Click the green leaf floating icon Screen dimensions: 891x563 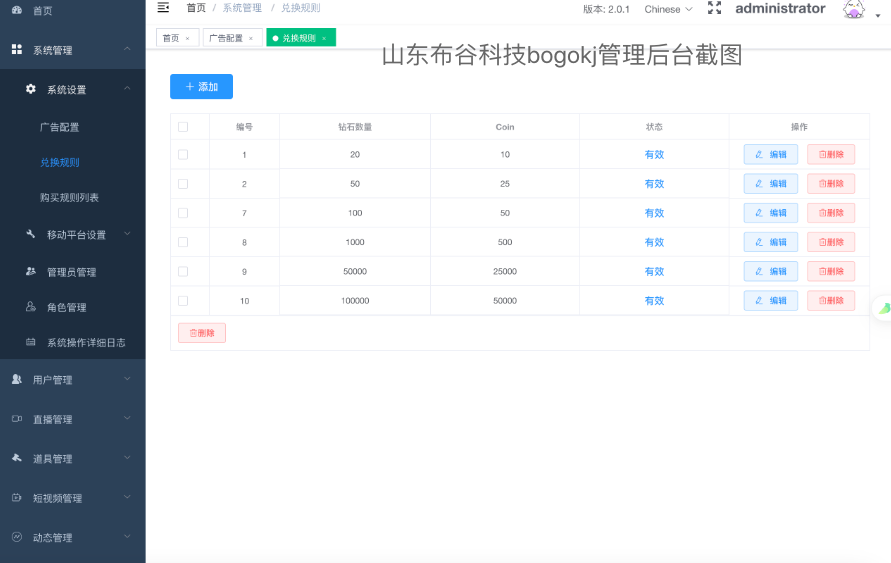pyautogui.click(x=884, y=309)
